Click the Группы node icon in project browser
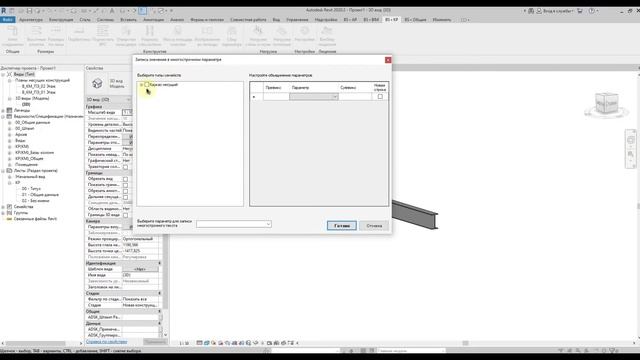The image size is (640, 360). pyautogui.click(x=9, y=213)
